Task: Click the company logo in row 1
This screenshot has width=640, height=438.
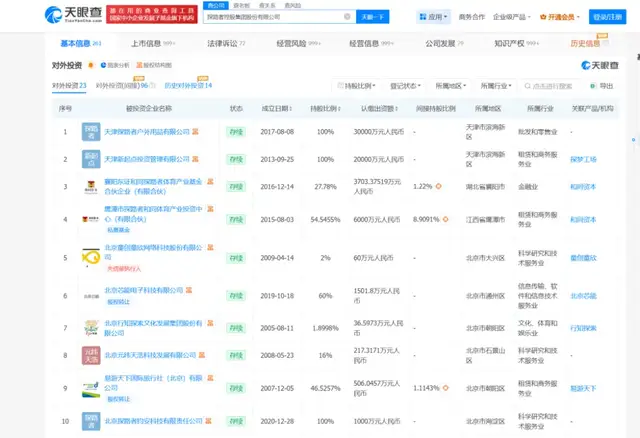Action: point(91,132)
